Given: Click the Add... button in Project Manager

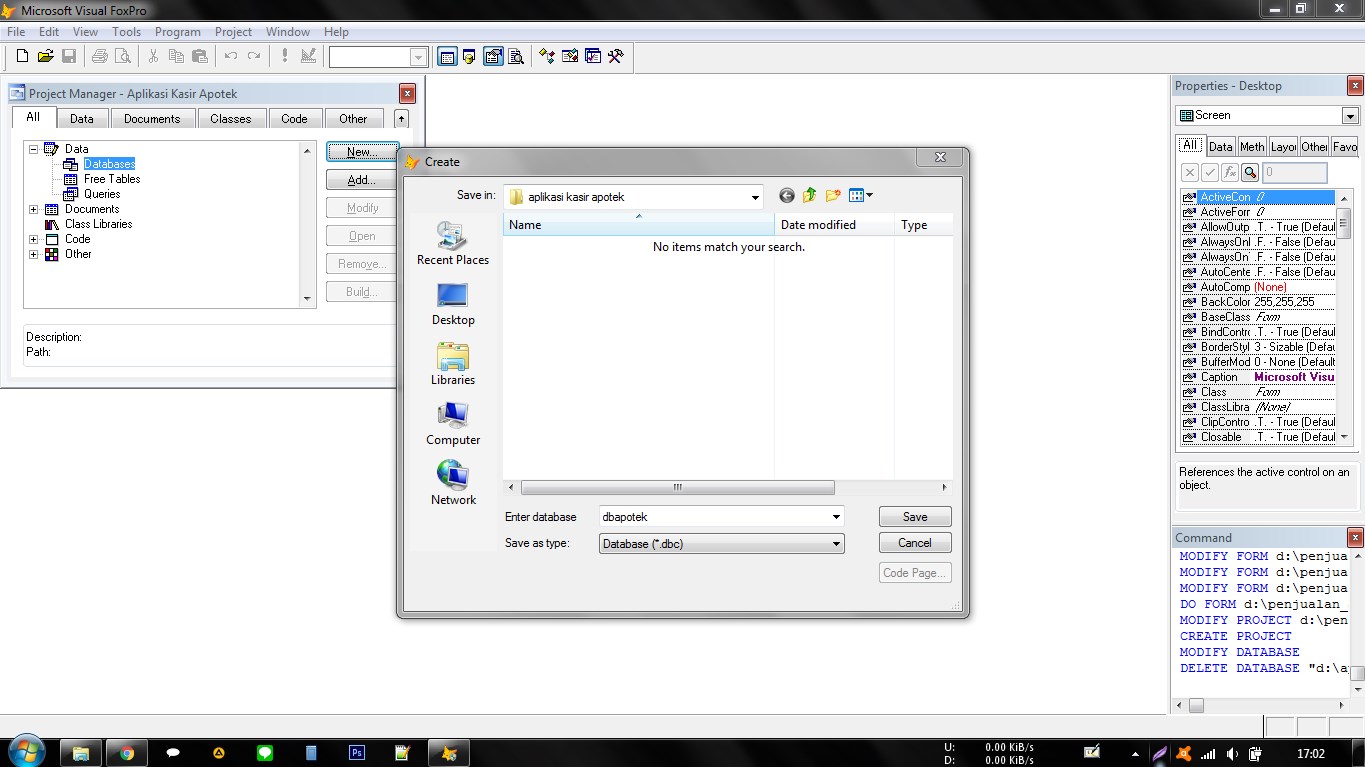Looking at the screenshot, I should click(361, 180).
